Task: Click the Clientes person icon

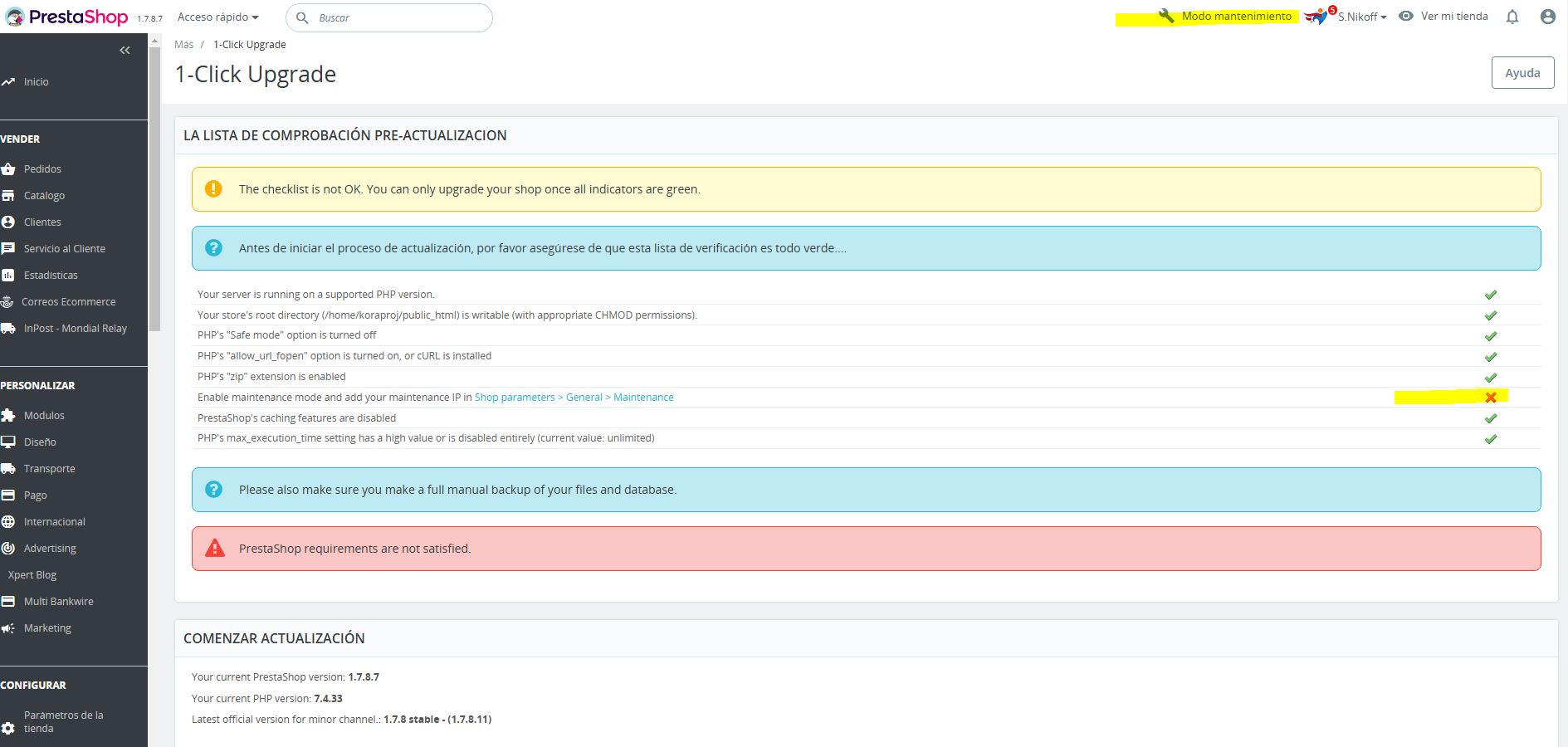Action: [8, 222]
